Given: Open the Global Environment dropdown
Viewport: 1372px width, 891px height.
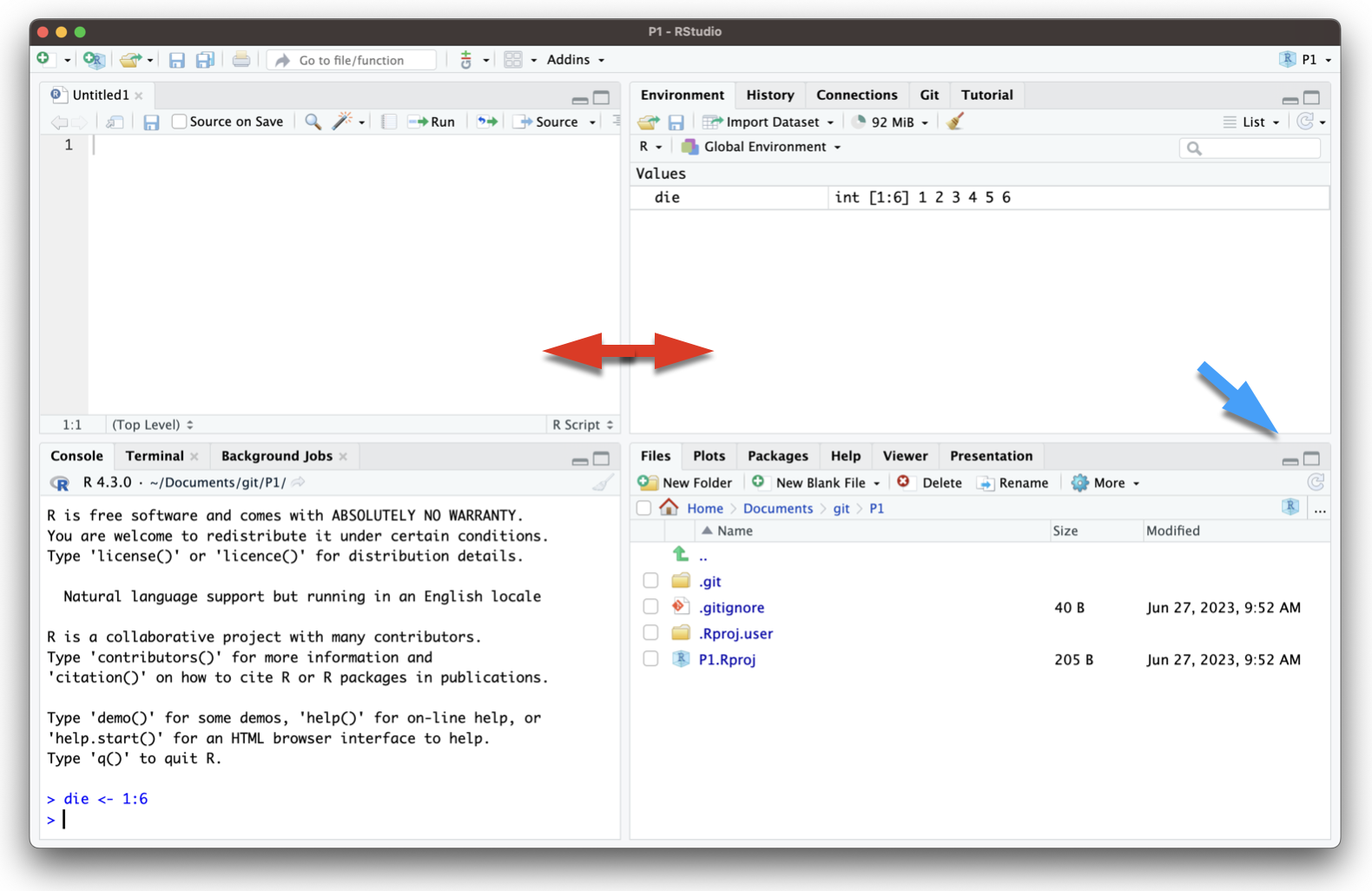Looking at the screenshot, I should point(764,147).
